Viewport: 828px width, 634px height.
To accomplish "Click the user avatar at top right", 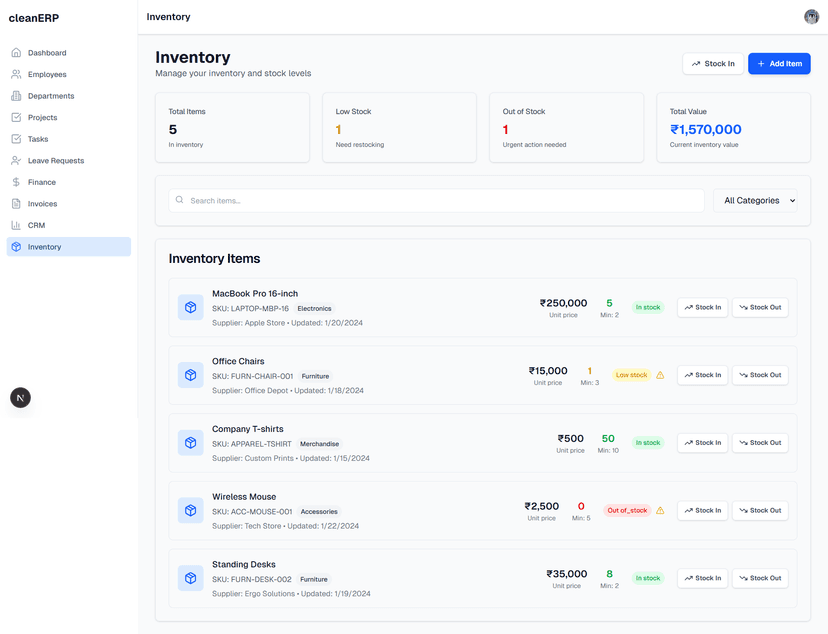I will click(811, 17).
